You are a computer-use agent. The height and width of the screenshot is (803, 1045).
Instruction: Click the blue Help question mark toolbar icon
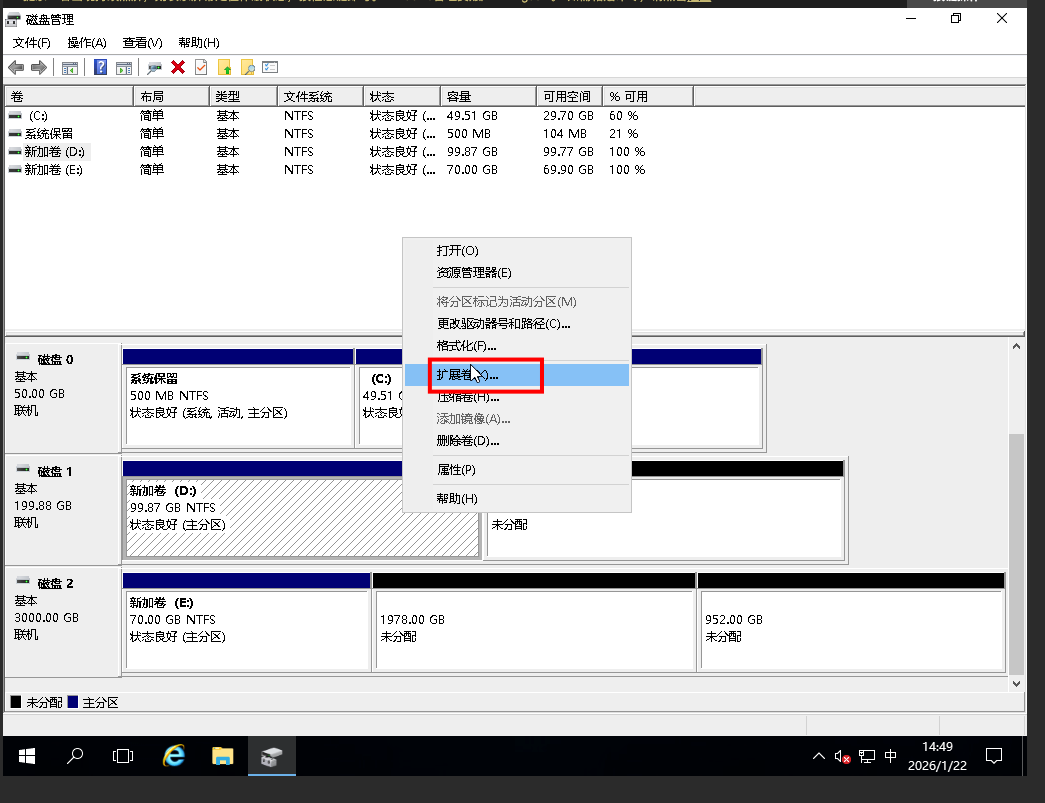[101, 67]
